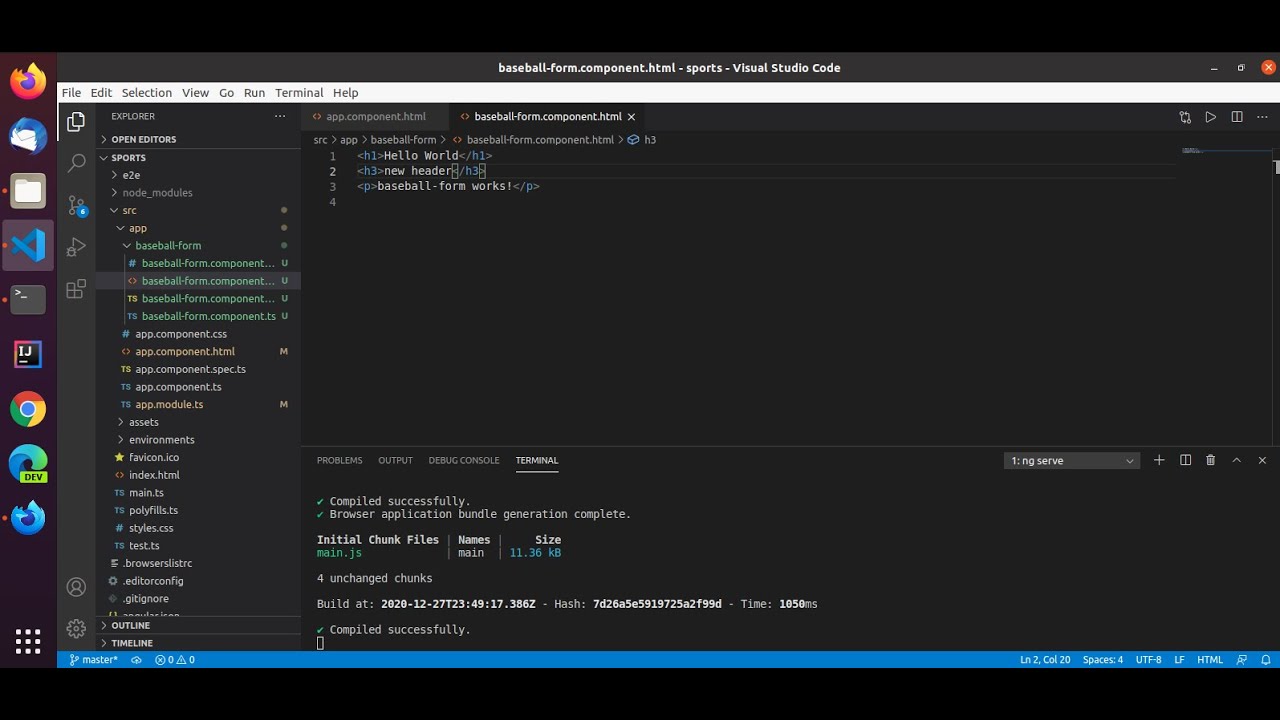Click HTML language mode in status bar
The width and height of the screenshot is (1280, 720).
pos(1210,660)
